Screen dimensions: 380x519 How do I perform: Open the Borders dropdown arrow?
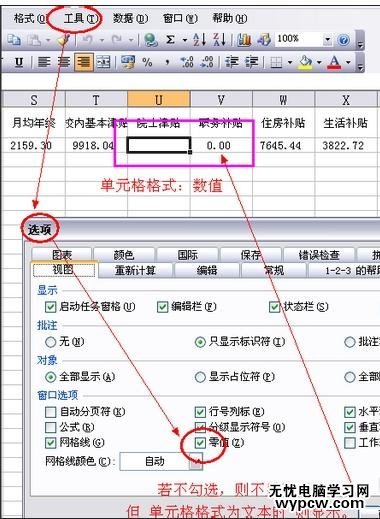pyautogui.click(x=290, y=62)
